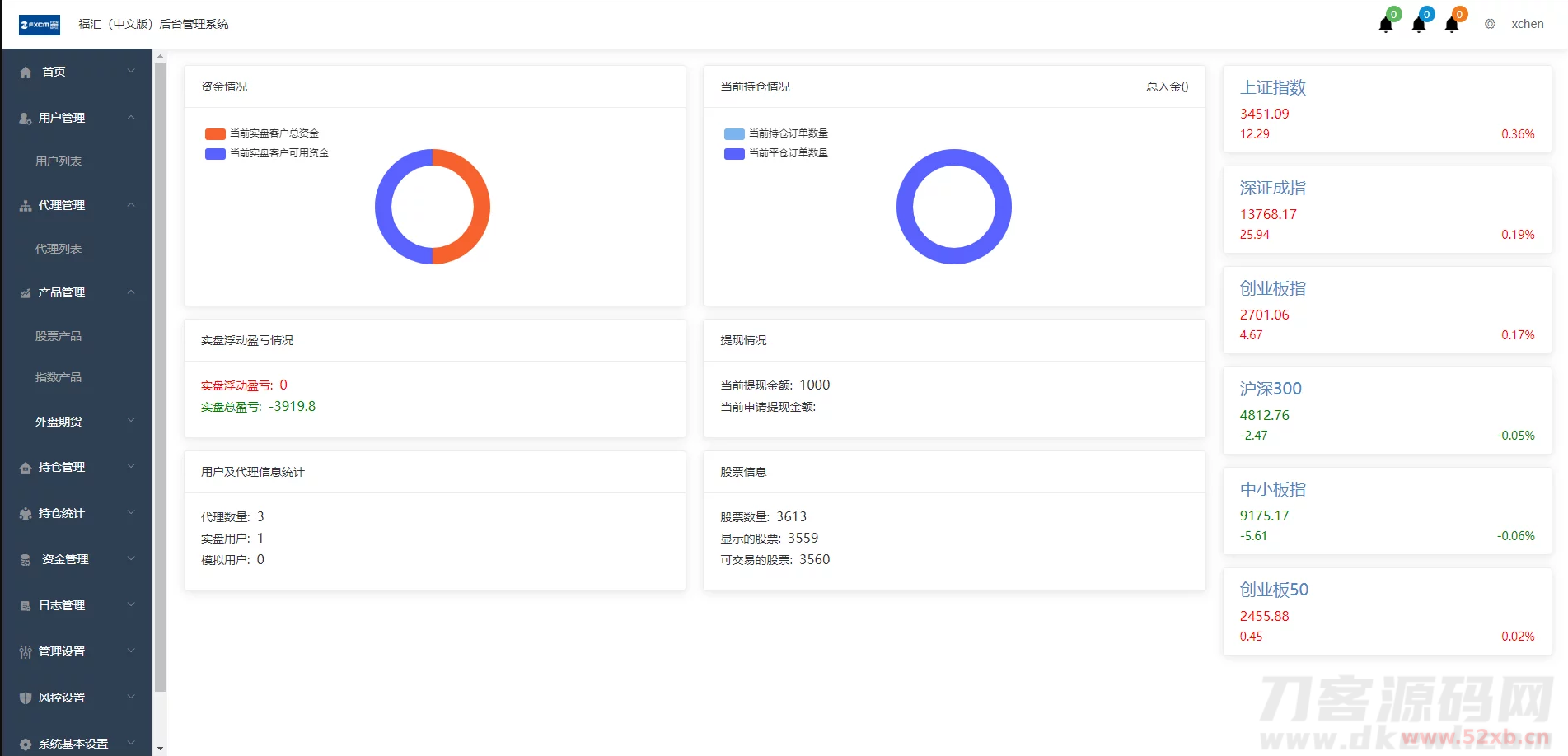1568x756 pixels.
Task: Open the 上证指数 index card
Action: coord(1387,109)
